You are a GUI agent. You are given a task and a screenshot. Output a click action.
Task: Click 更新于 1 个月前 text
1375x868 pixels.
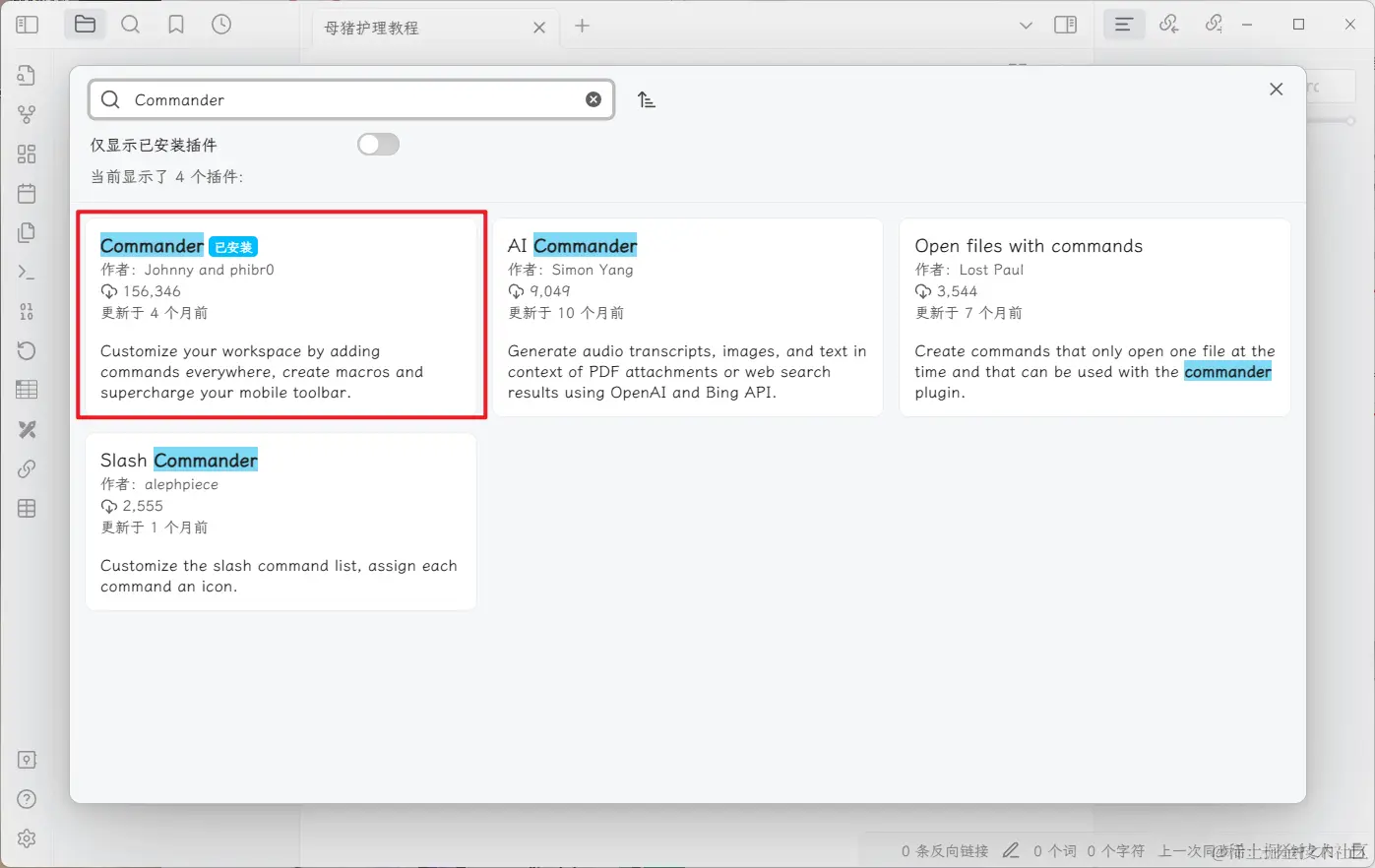tap(155, 527)
